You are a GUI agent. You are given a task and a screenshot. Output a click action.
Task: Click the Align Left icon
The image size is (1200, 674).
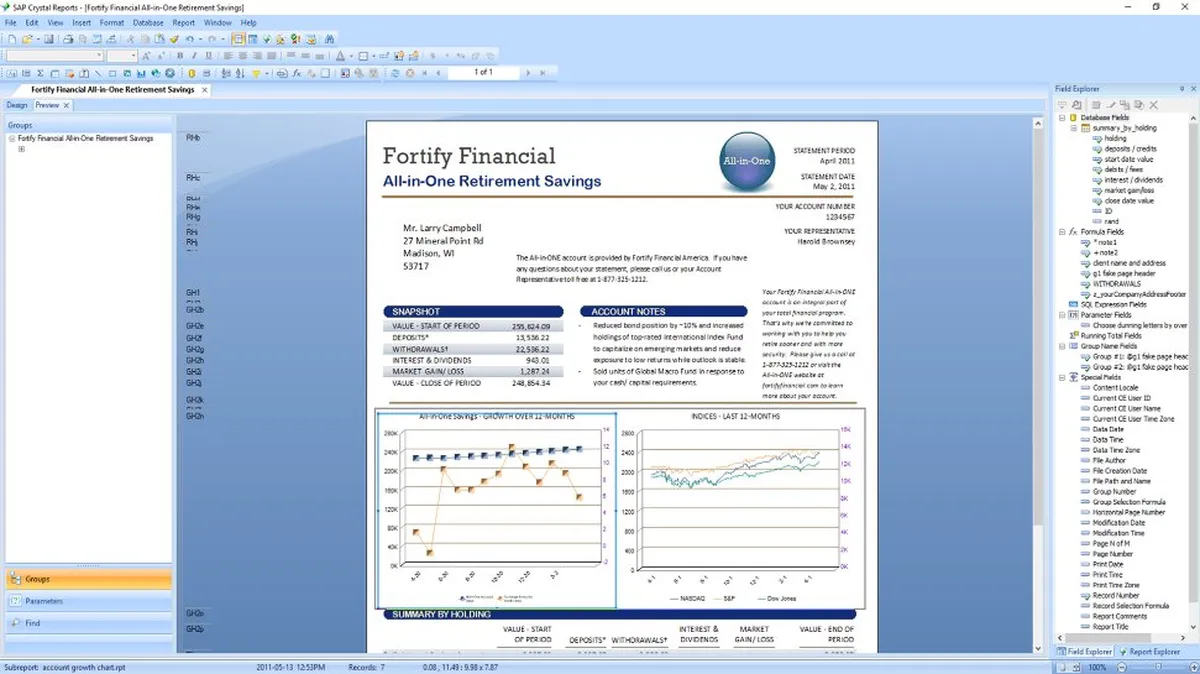[x=228, y=56]
